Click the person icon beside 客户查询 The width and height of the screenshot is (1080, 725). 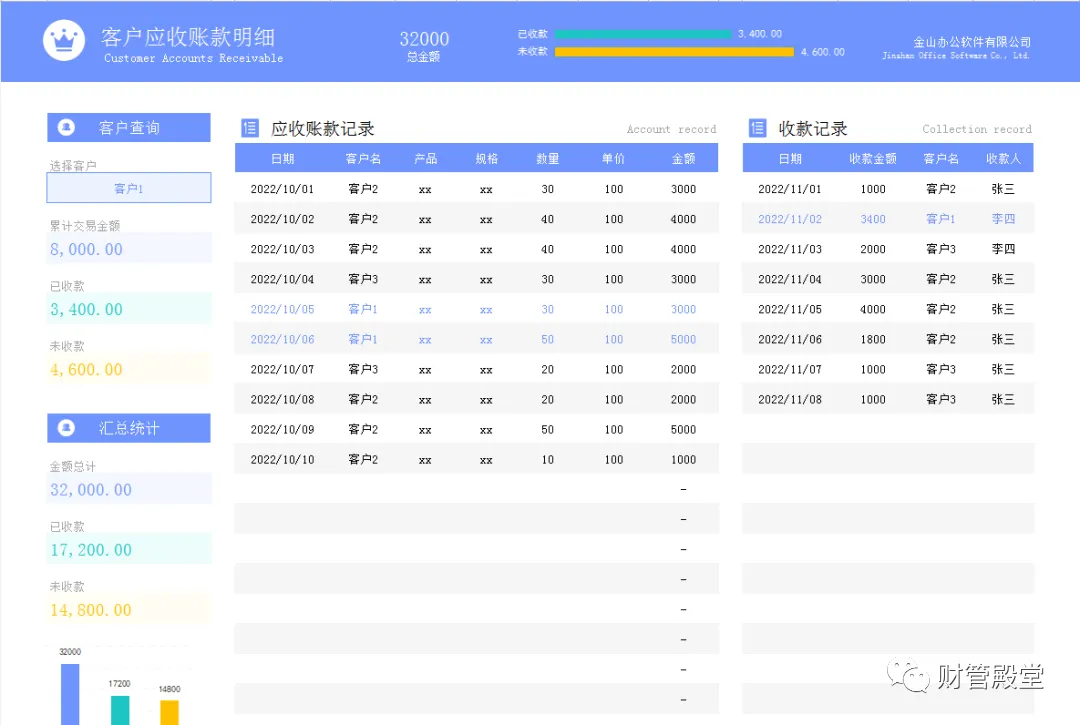click(66, 127)
